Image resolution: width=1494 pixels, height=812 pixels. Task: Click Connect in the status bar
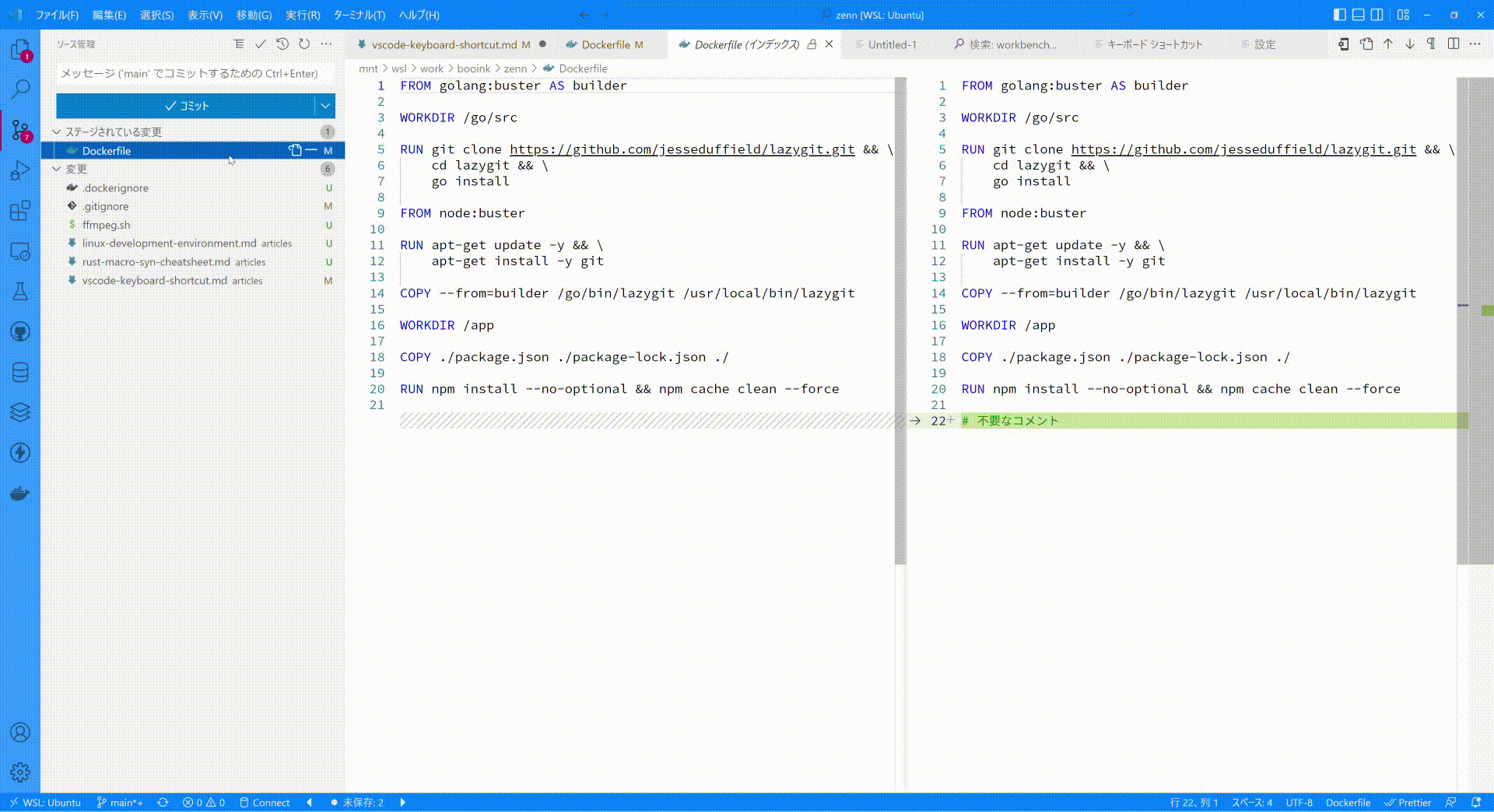(265, 803)
